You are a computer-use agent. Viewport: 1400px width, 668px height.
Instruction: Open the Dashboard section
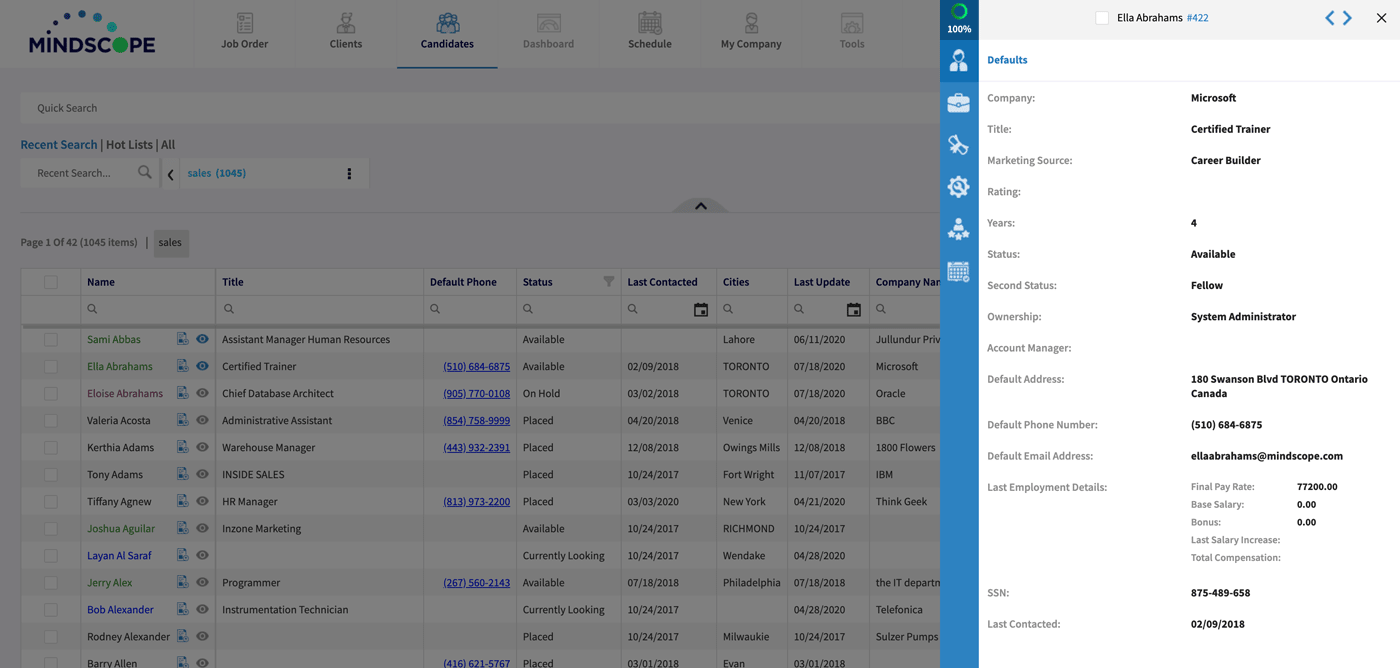click(548, 30)
